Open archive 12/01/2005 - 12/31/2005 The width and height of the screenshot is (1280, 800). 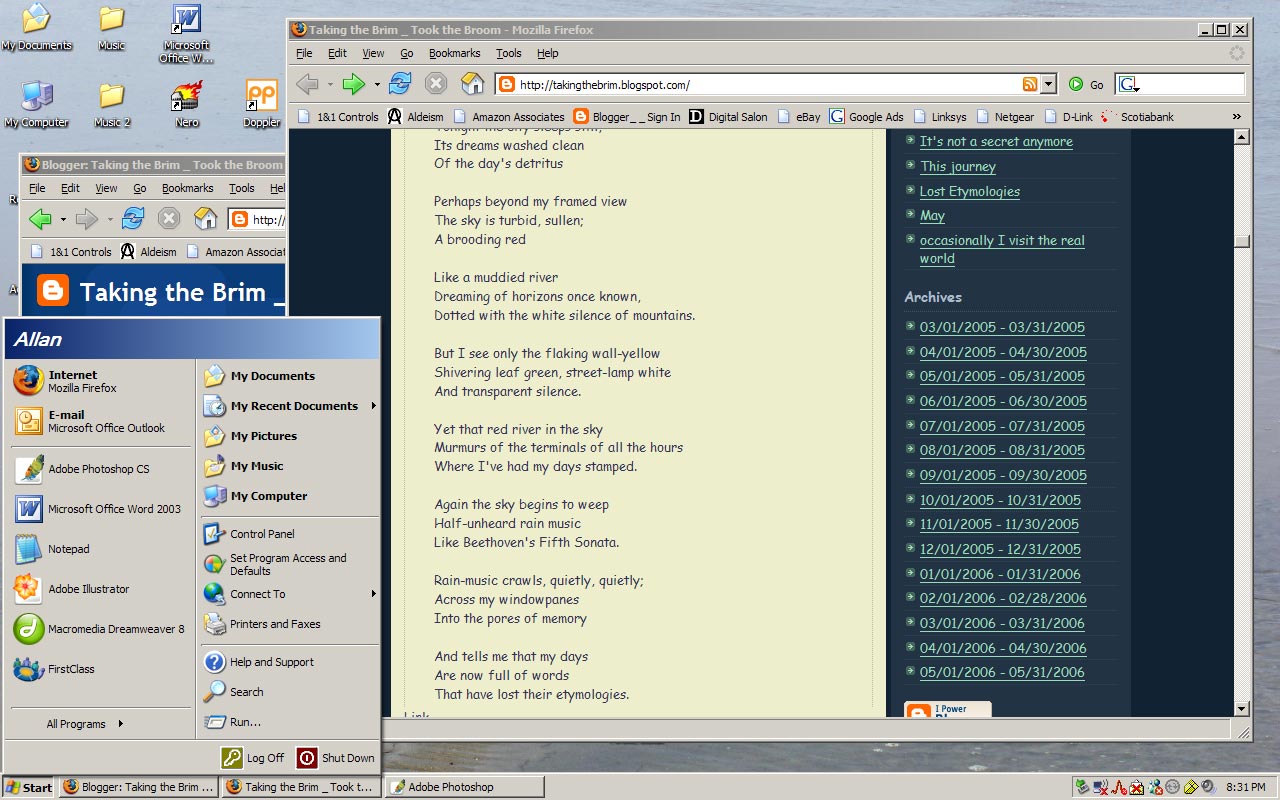point(1000,549)
